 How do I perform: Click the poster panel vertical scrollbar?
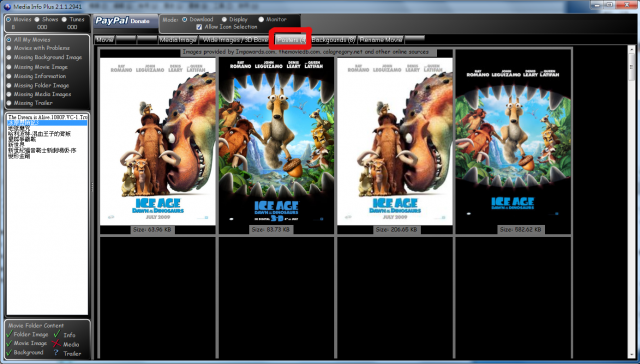pos(632,202)
